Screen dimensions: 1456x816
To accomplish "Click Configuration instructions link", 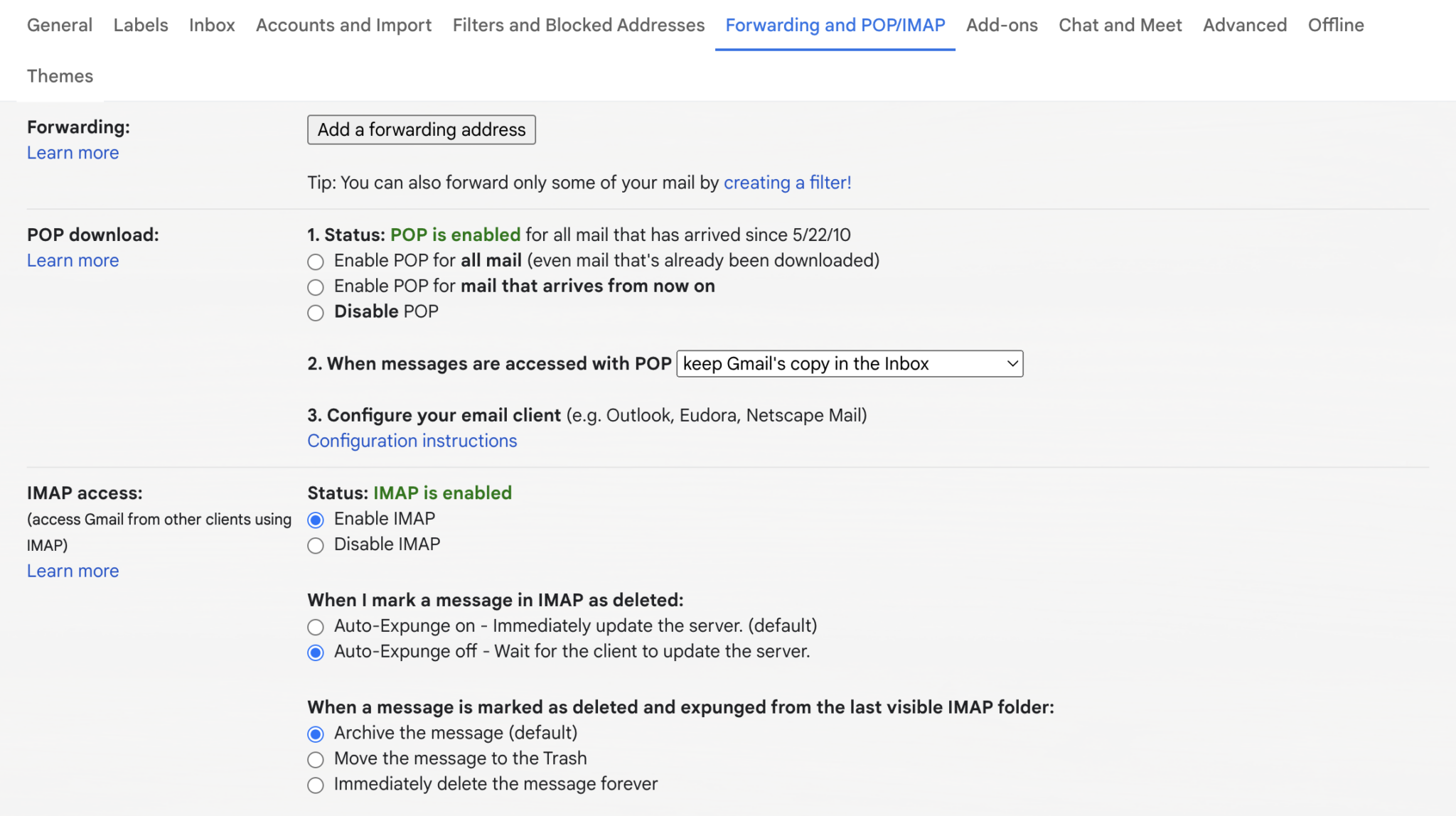I will click(412, 441).
